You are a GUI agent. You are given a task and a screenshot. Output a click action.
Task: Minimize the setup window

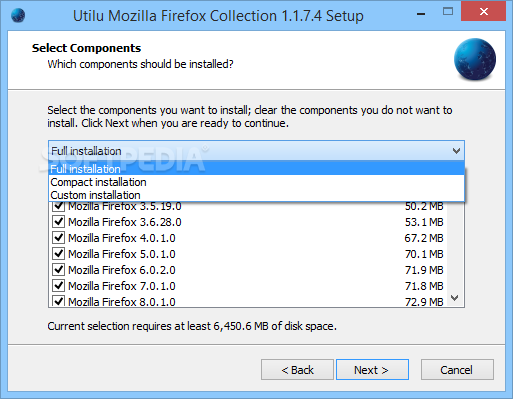(421, 13)
